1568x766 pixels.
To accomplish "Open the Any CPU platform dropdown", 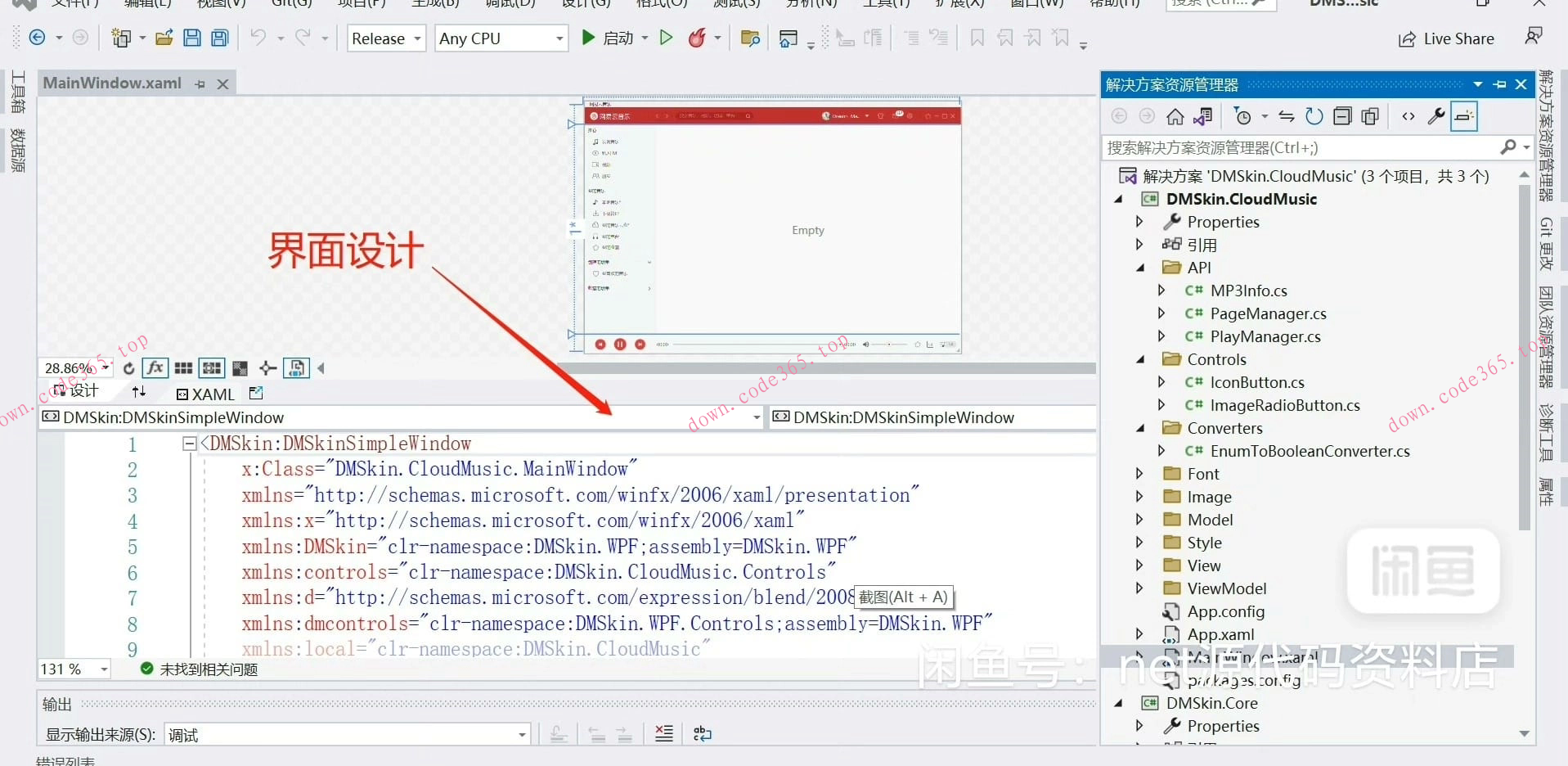I will (x=501, y=38).
